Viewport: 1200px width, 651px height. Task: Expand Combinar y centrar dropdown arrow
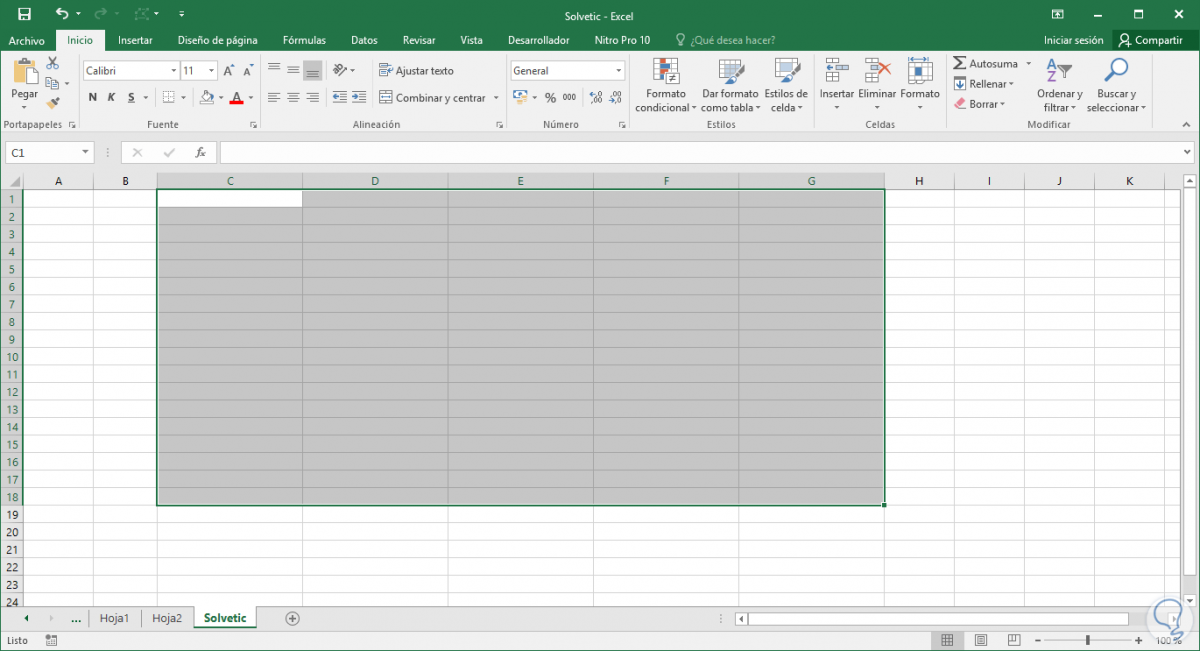(496, 98)
